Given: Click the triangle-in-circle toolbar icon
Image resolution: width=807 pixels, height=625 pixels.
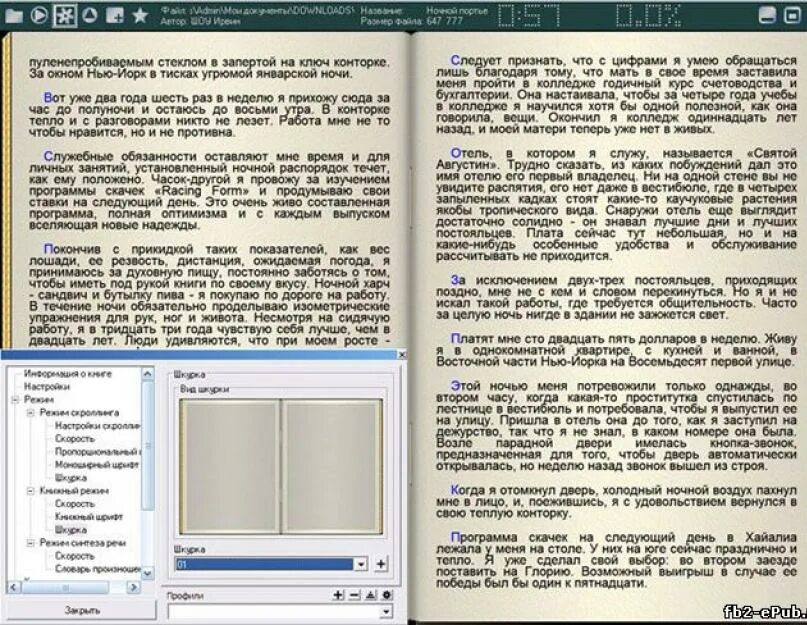Looking at the screenshot, I should [90, 15].
